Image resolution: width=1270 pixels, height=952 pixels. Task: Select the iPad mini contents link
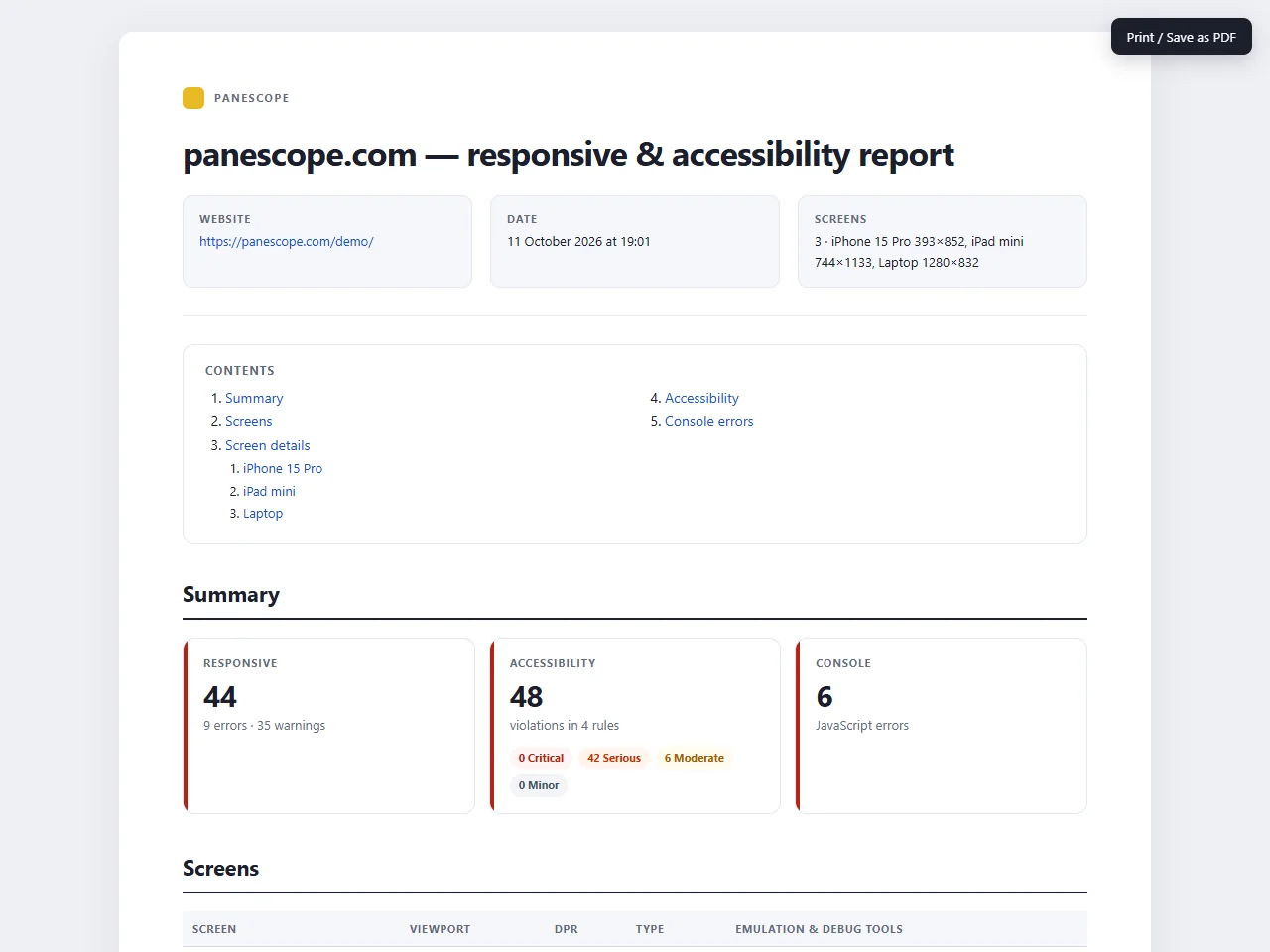pos(269,491)
